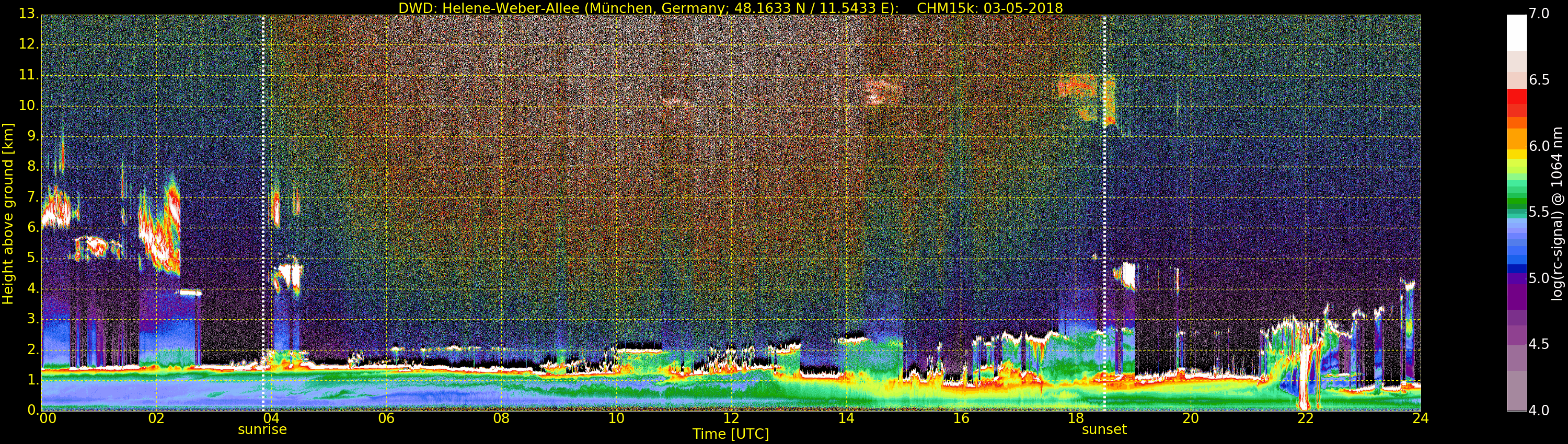Click the colorbar tick label '7.0'

click(1539, 14)
